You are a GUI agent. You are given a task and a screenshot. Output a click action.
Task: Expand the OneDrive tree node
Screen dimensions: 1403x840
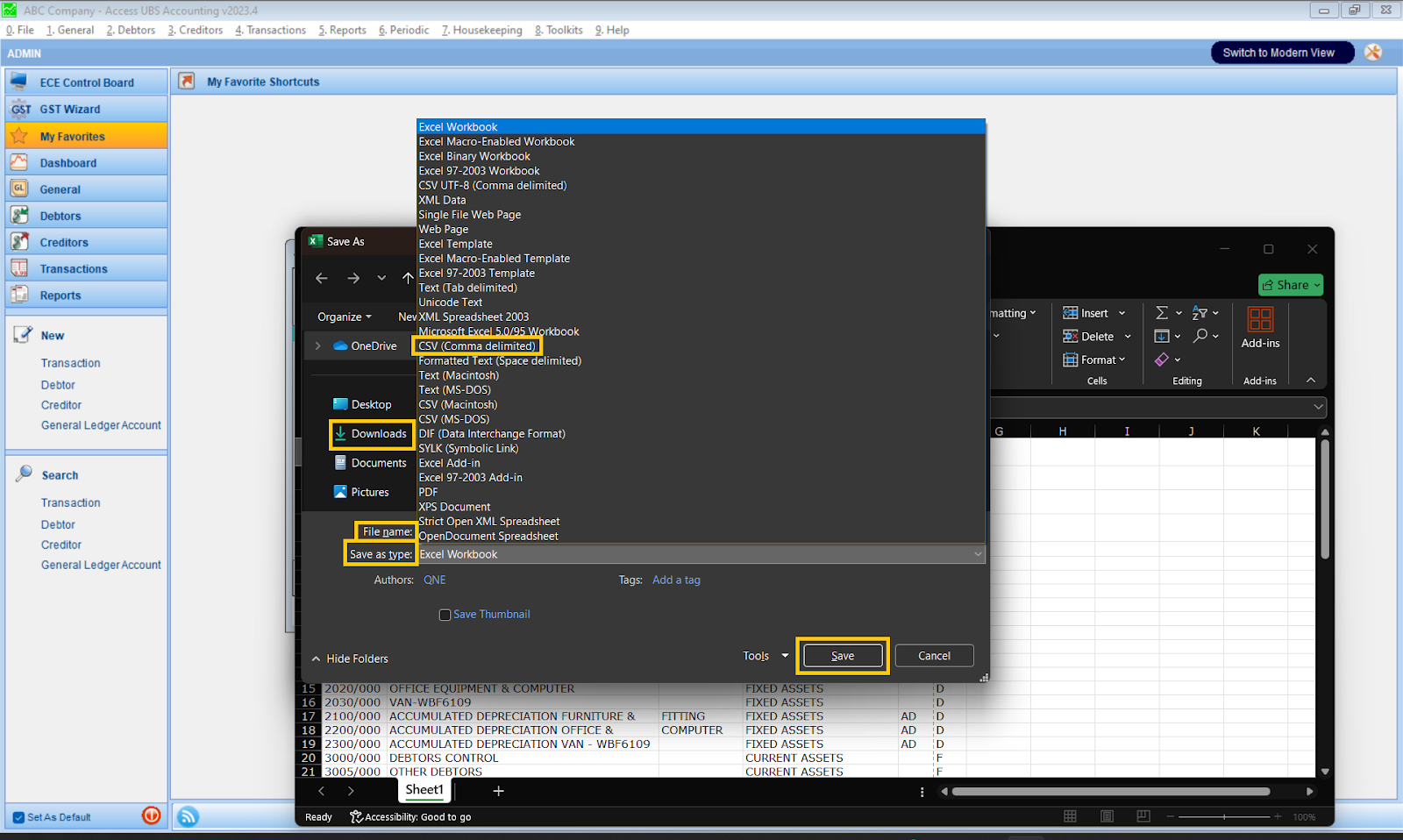click(317, 345)
